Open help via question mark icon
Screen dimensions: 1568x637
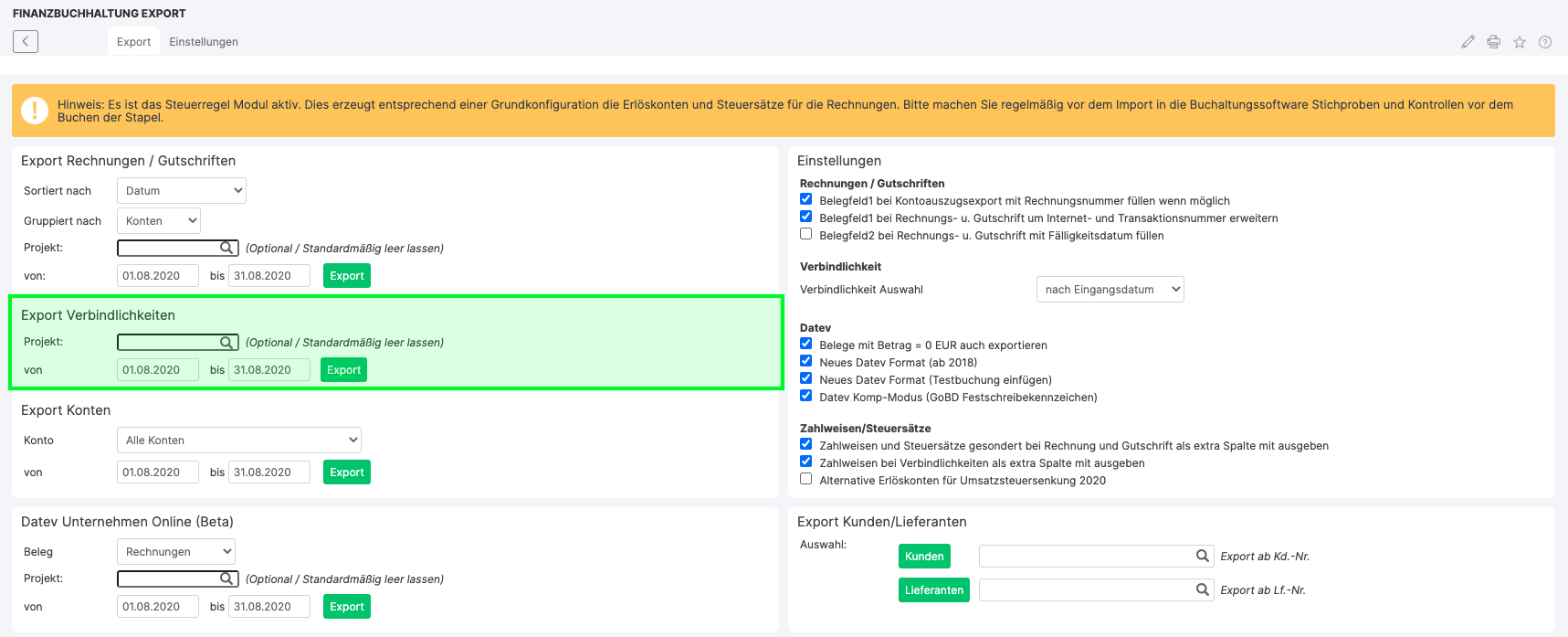pyautogui.click(x=1544, y=42)
